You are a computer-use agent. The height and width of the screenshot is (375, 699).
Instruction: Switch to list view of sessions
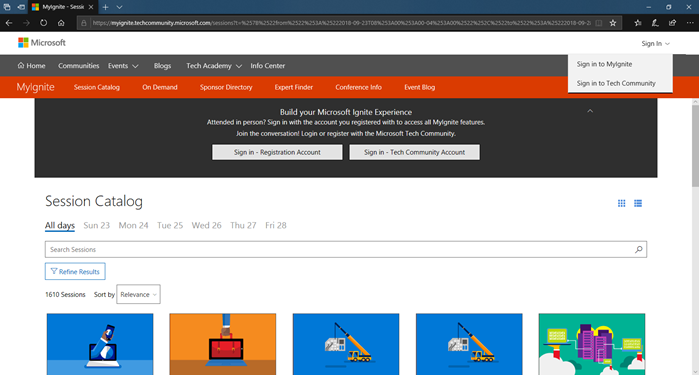click(638, 203)
